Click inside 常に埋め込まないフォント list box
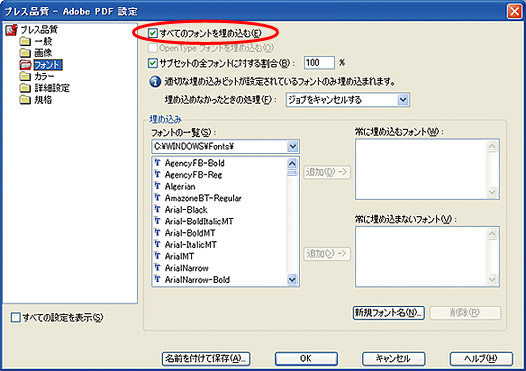The height and width of the screenshot is (371, 526). click(427, 257)
